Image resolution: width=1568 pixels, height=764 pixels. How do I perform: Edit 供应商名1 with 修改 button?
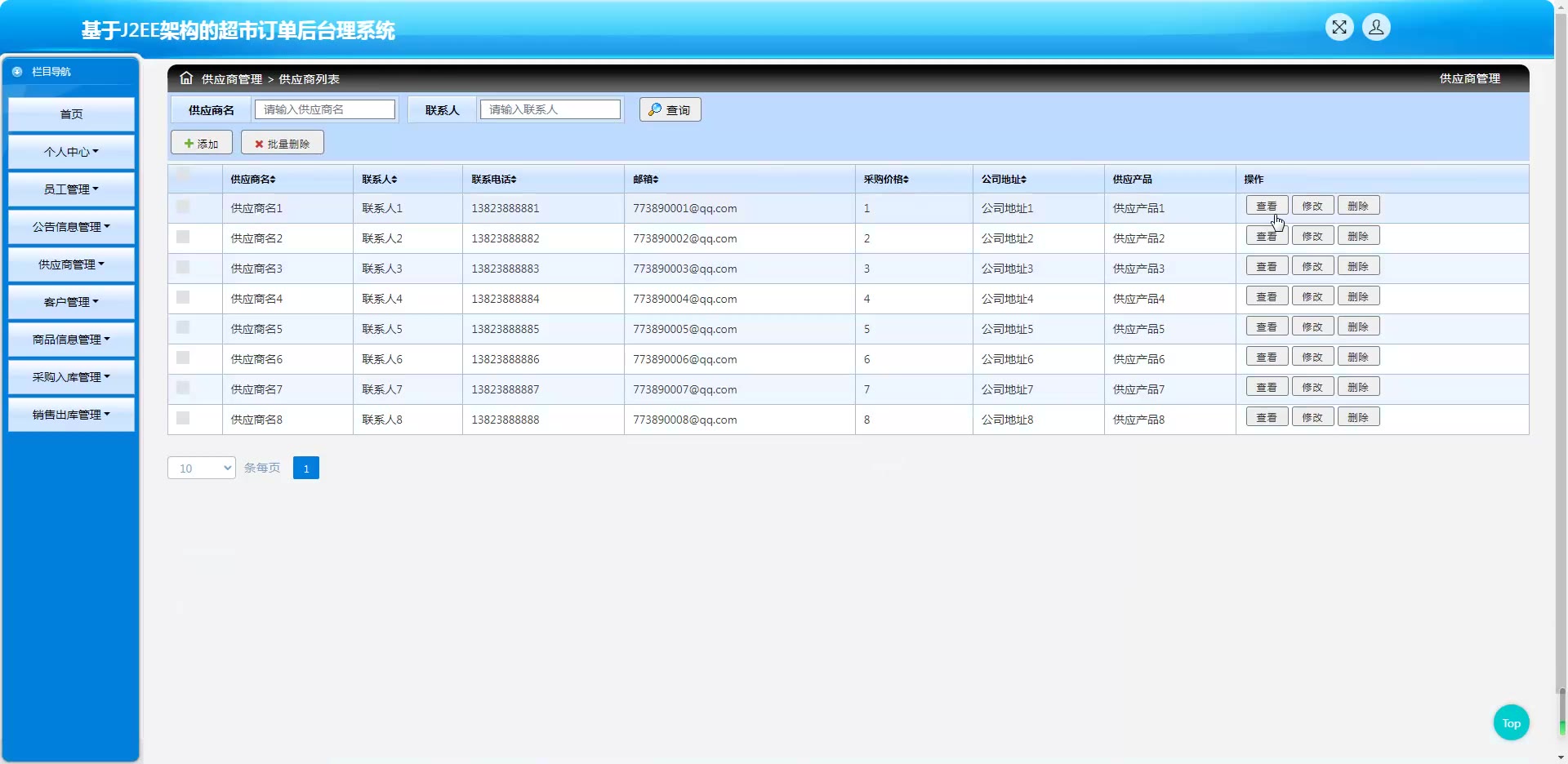[x=1312, y=206]
